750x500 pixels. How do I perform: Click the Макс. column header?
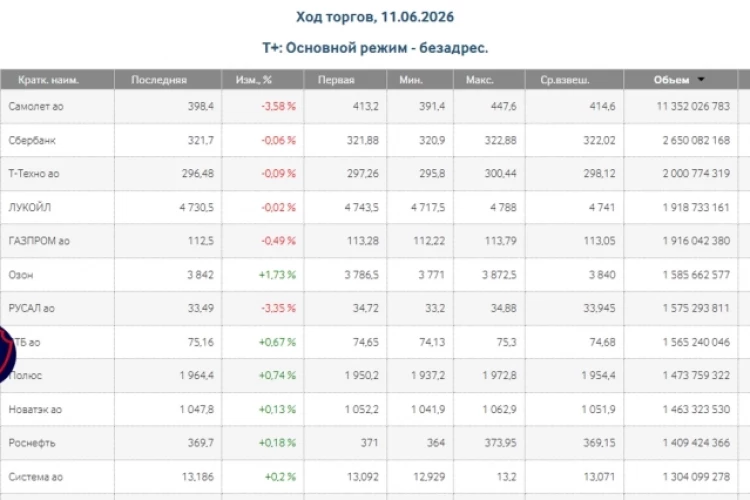[480, 80]
